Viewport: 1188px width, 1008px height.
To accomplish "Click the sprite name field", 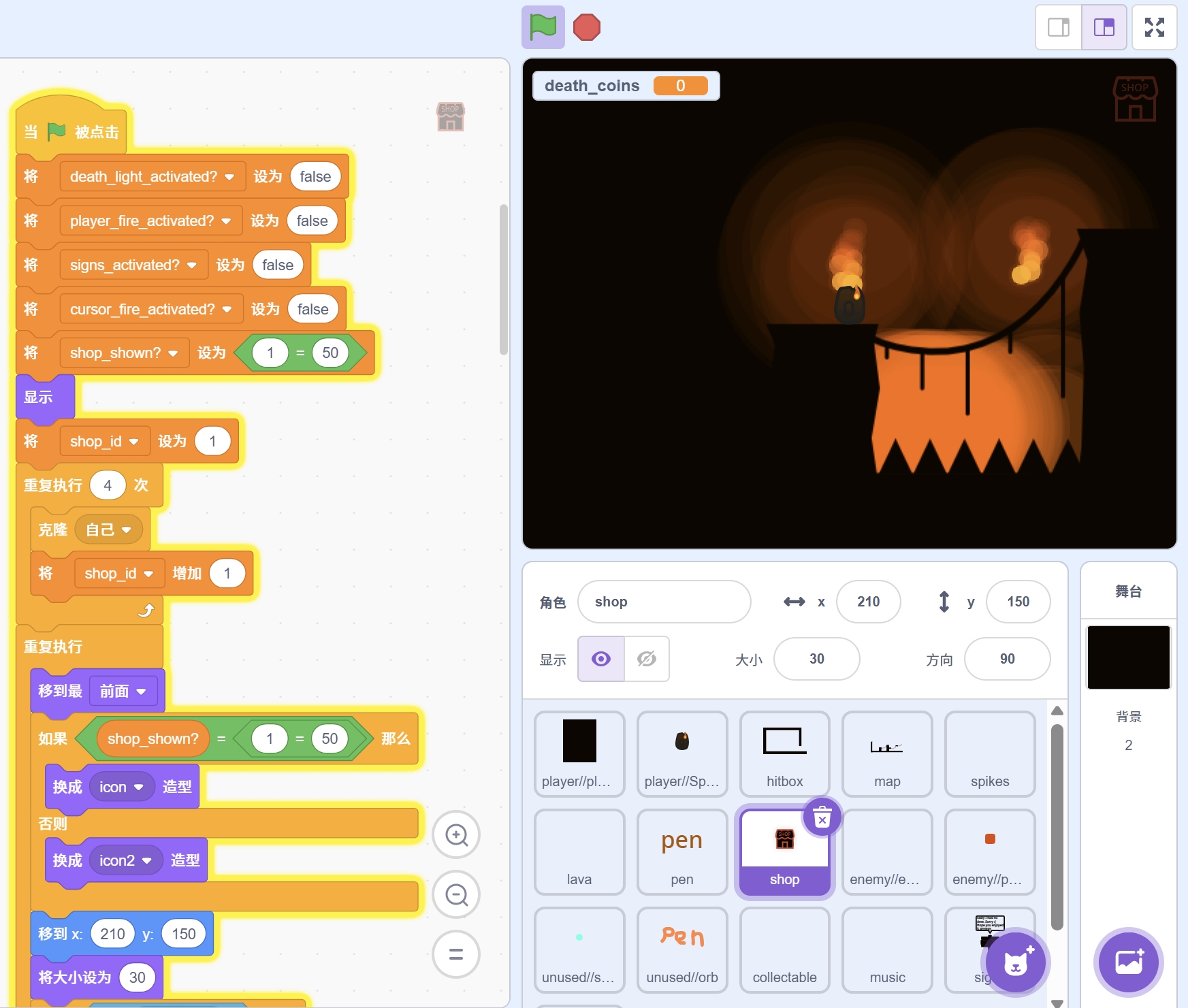I will (x=664, y=602).
